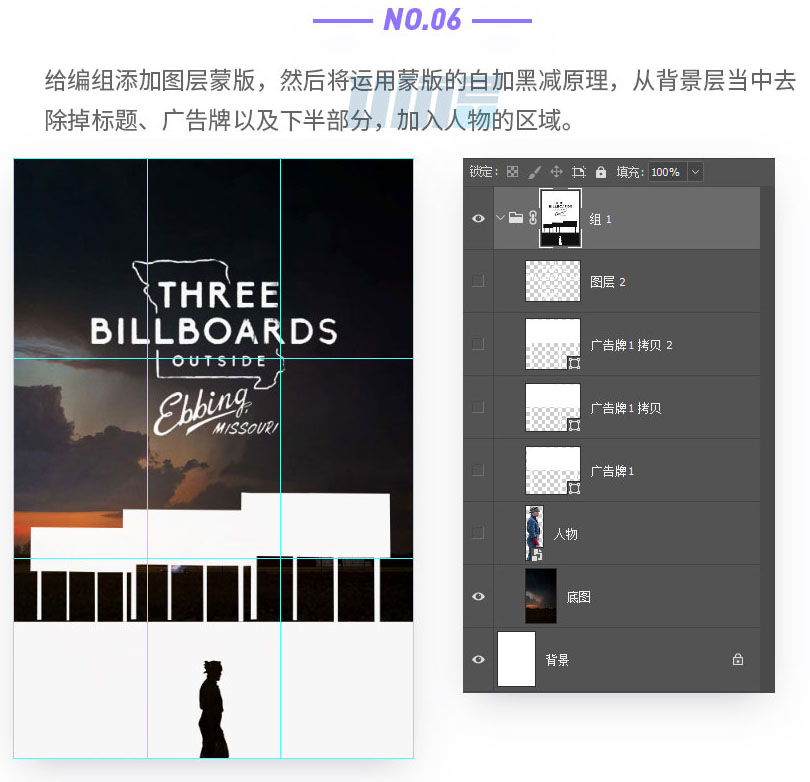Click the 广告牌 1 layer thumbnail
Viewport: 810px width, 782px height.
click(553, 470)
